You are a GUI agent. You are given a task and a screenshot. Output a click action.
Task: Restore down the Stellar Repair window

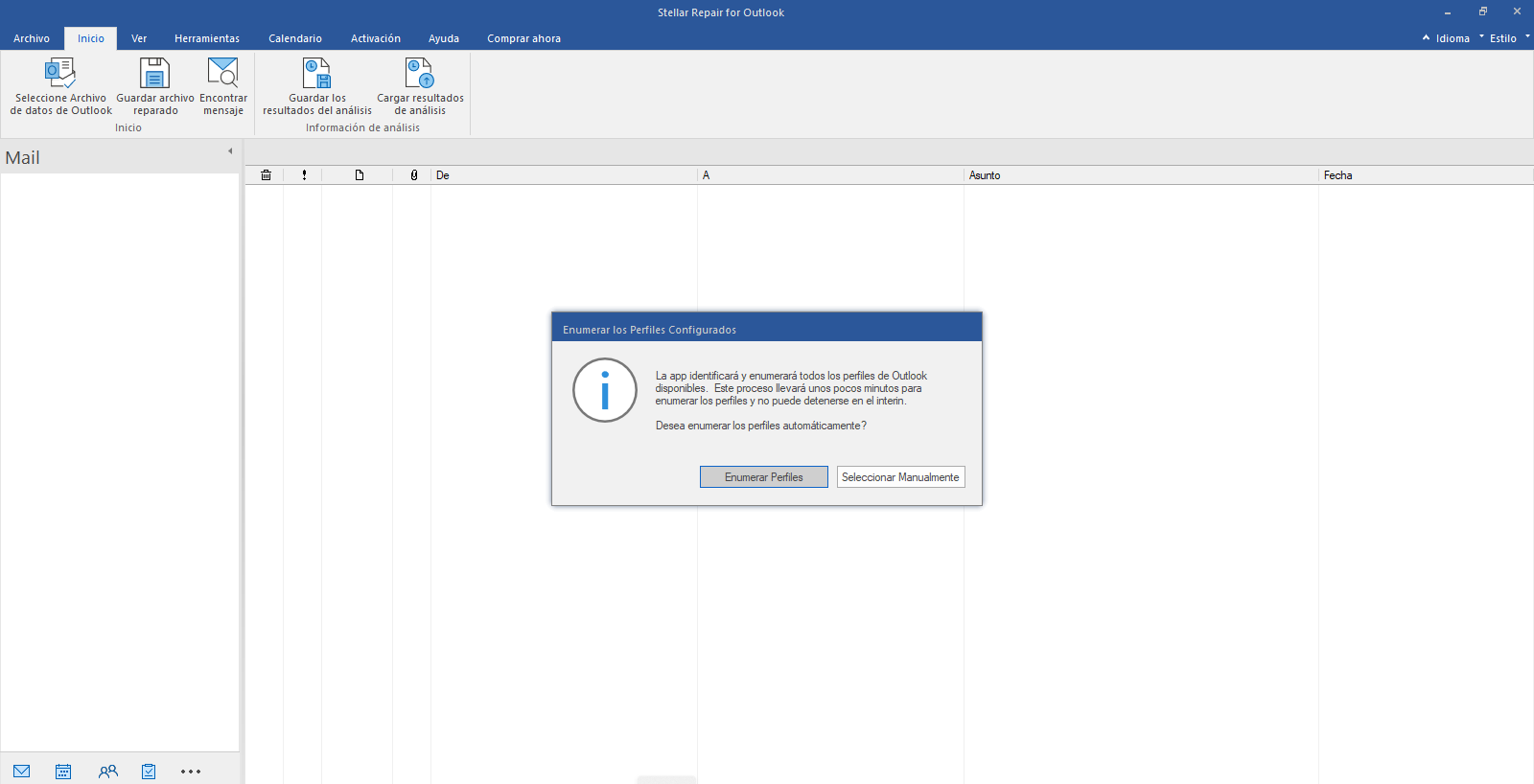pos(1482,12)
